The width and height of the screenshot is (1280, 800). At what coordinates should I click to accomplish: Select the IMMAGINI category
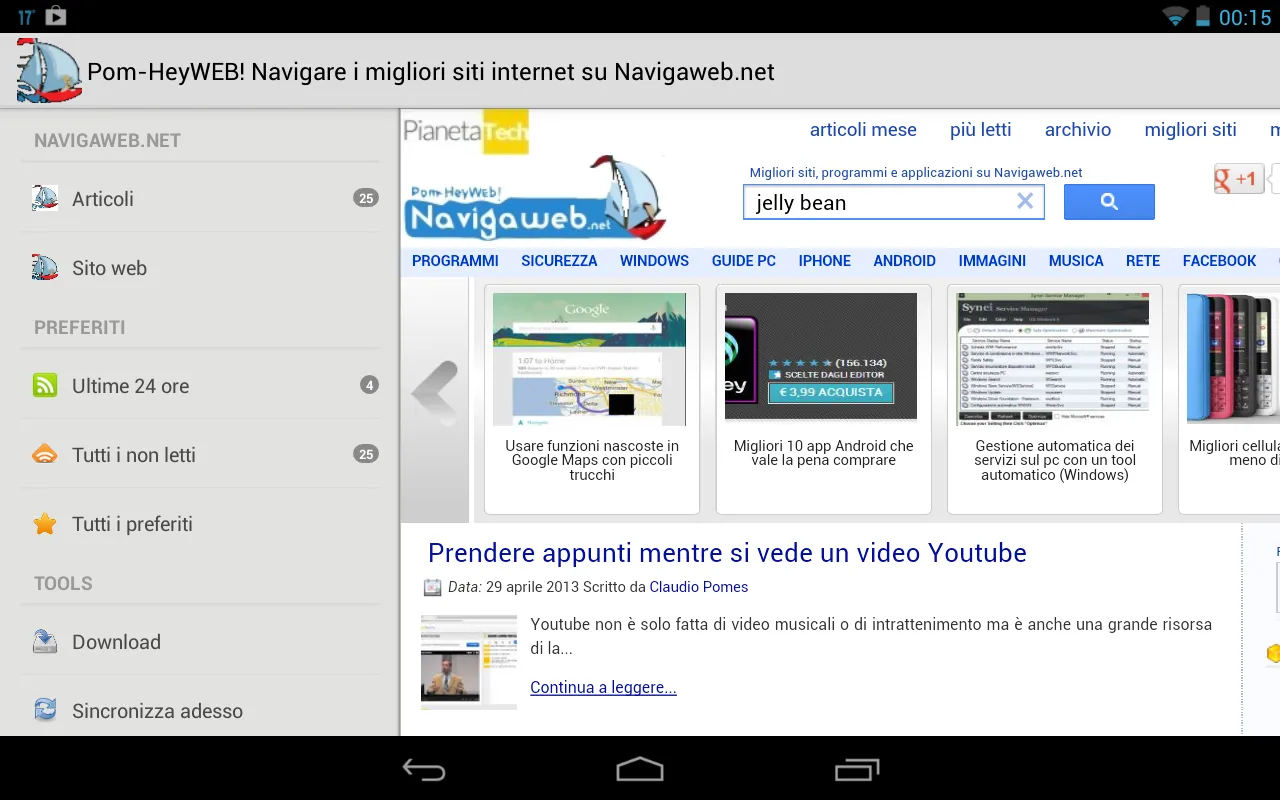(992, 261)
